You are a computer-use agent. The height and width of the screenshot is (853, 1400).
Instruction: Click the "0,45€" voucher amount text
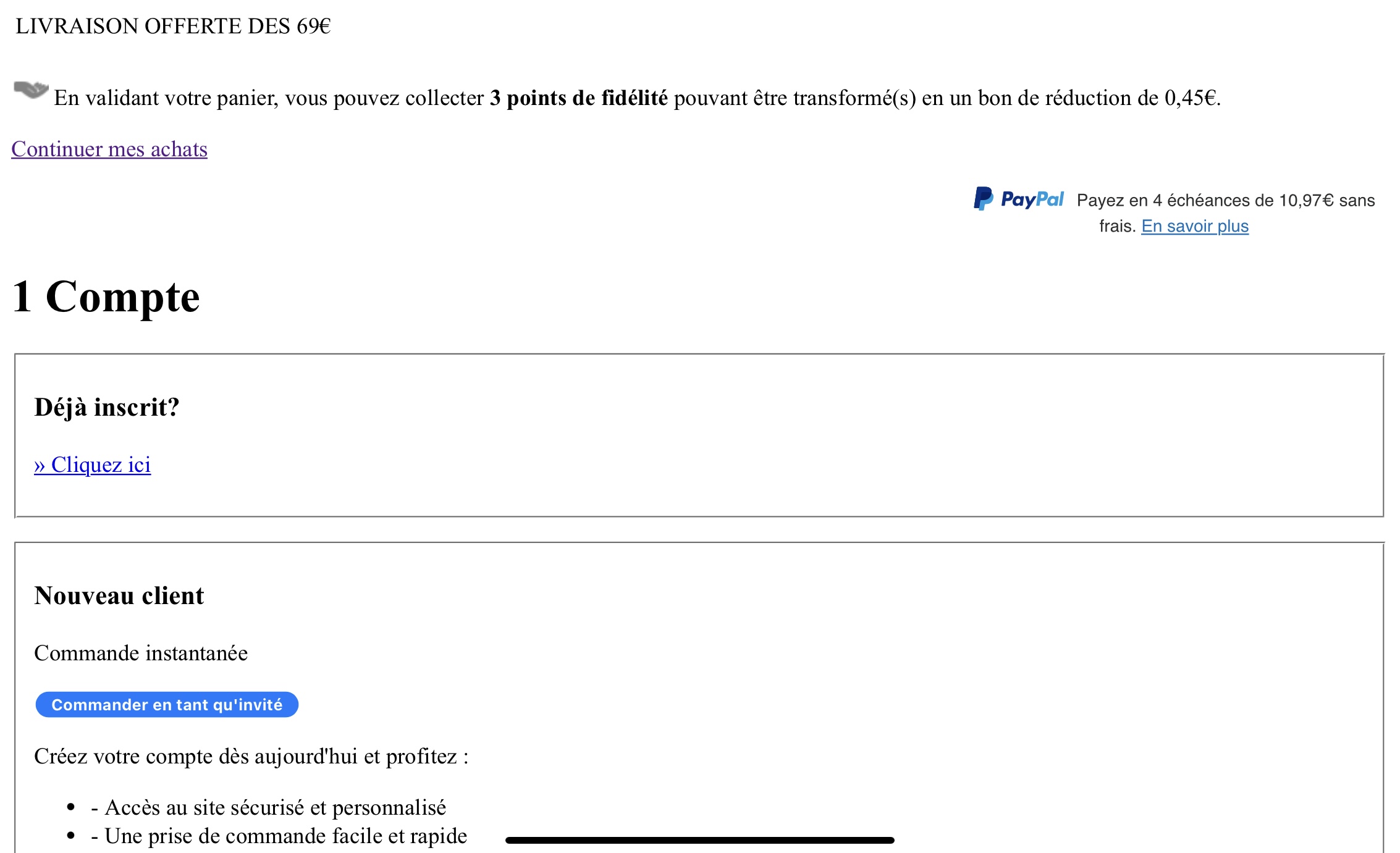click(1191, 98)
